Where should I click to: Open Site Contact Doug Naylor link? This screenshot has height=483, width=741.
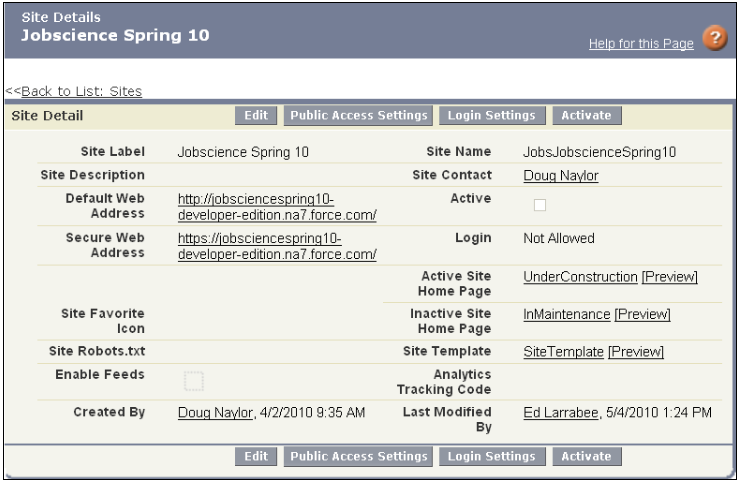click(561, 175)
